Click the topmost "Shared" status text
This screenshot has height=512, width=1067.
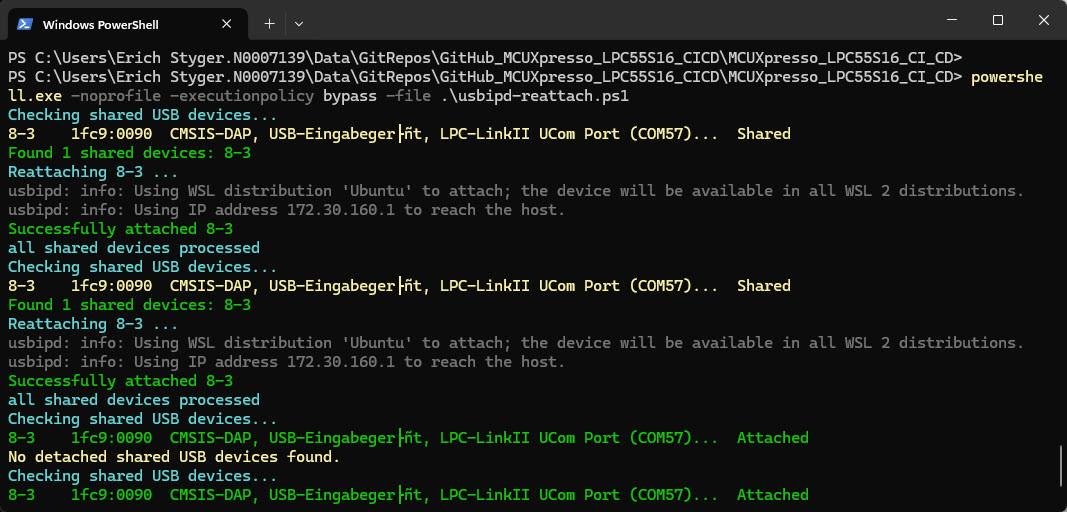tap(763, 134)
